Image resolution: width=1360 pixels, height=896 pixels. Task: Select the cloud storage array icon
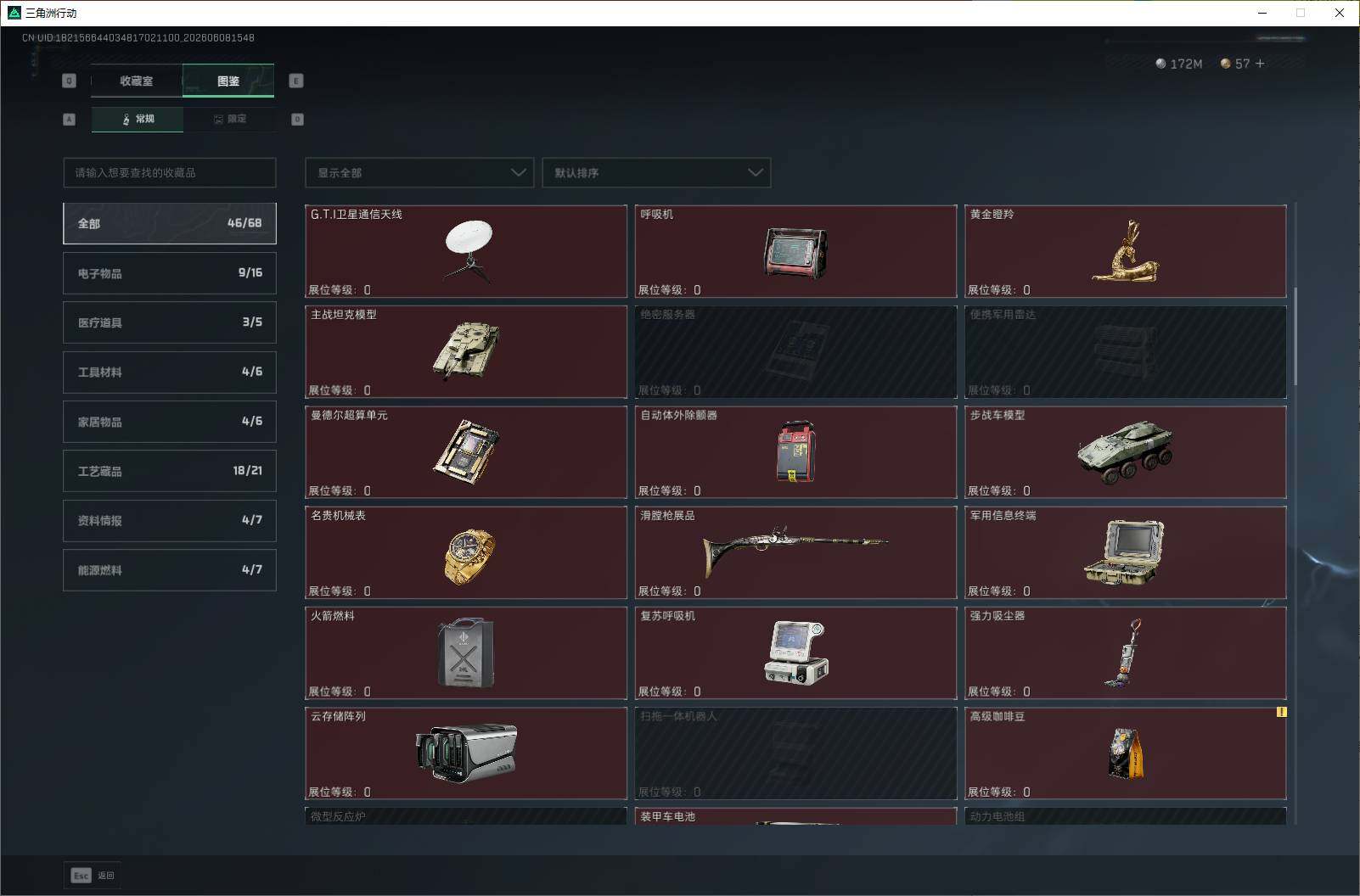coord(466,752)
